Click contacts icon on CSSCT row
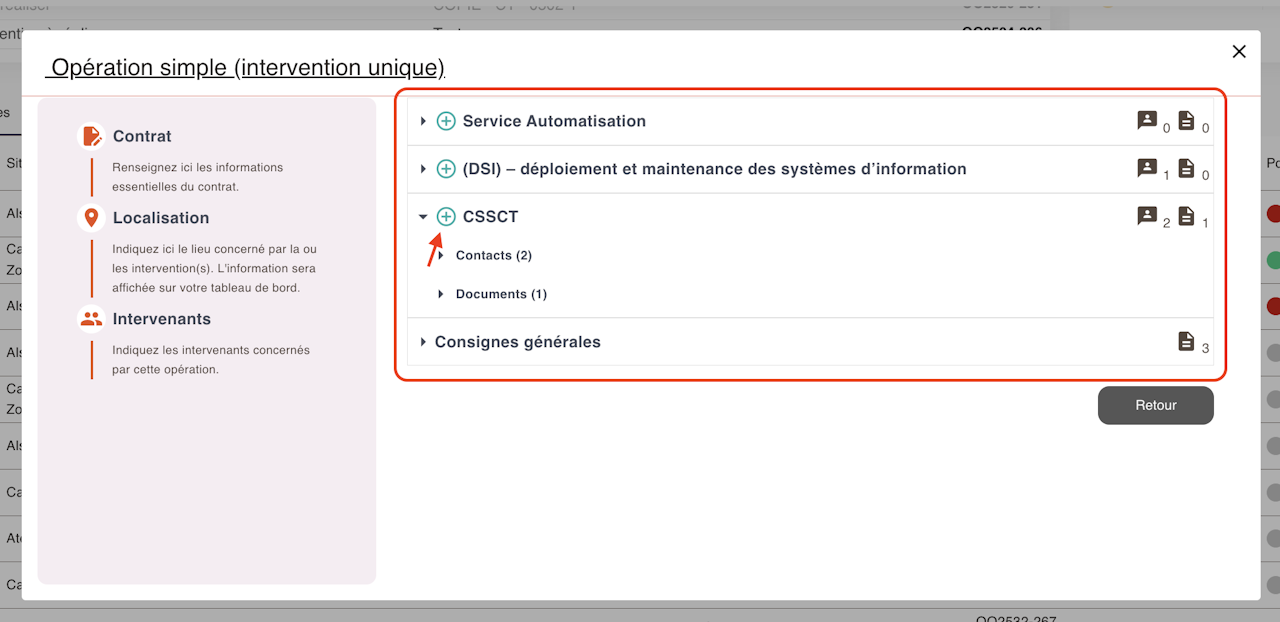 (x=1147, y=215)
